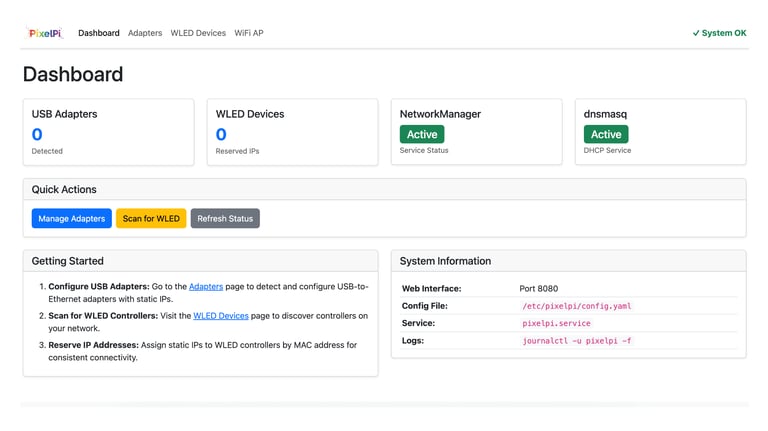Screen dimensions: 768x431
Task: Follow the Adapters link in Getting Started
Action: pos(206,287)
